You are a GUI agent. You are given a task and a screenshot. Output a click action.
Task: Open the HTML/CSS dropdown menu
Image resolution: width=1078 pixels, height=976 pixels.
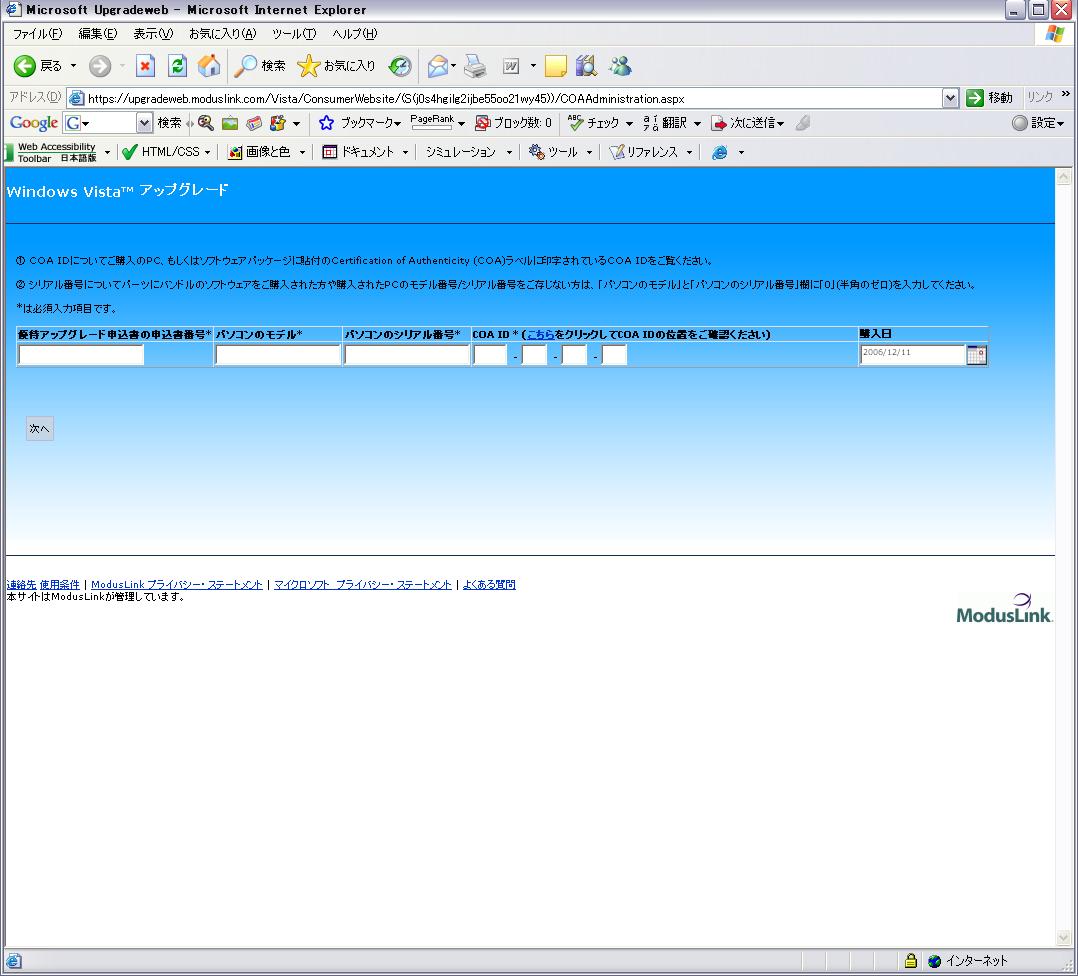[207, 153]
